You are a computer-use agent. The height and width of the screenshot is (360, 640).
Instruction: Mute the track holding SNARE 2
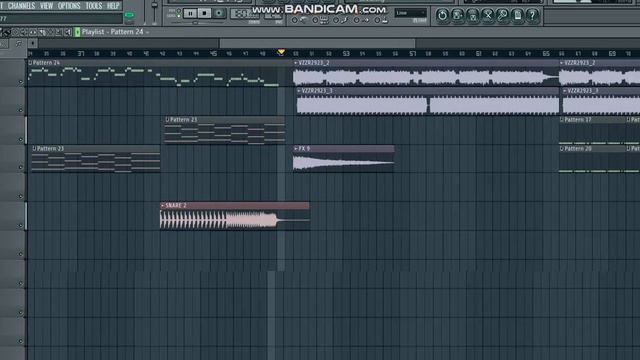(x=20, y=225)
